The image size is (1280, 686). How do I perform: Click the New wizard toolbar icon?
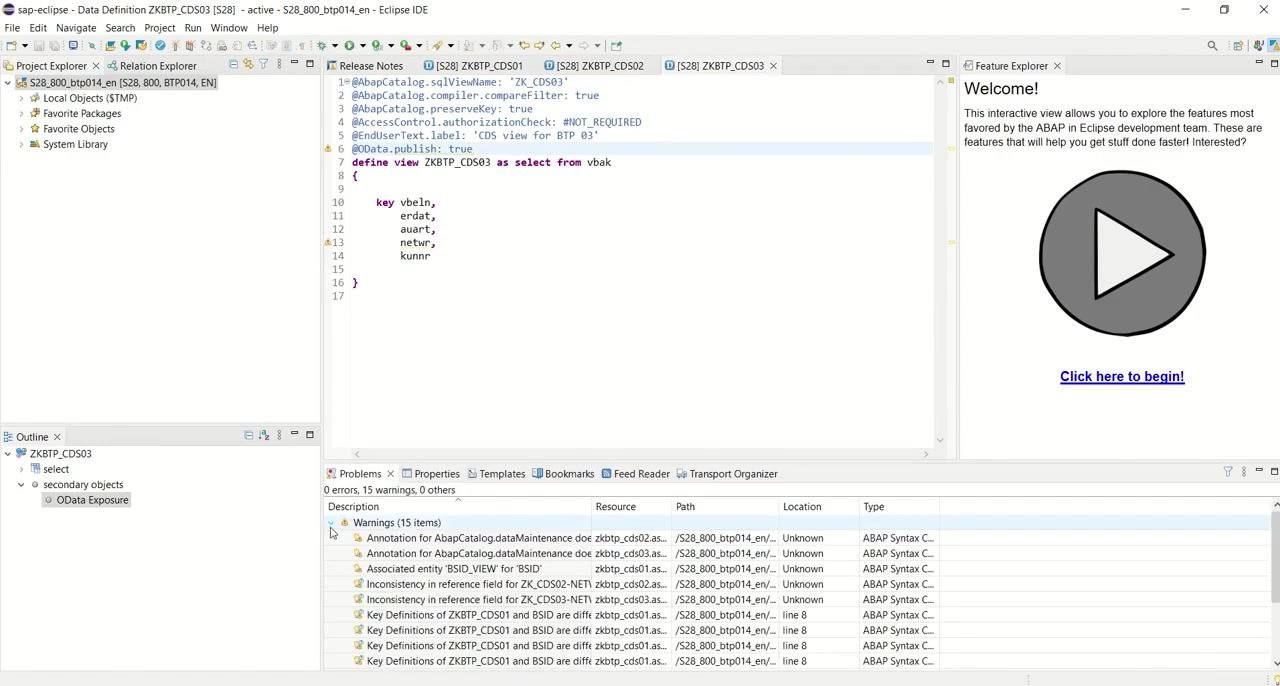[11, 45]
